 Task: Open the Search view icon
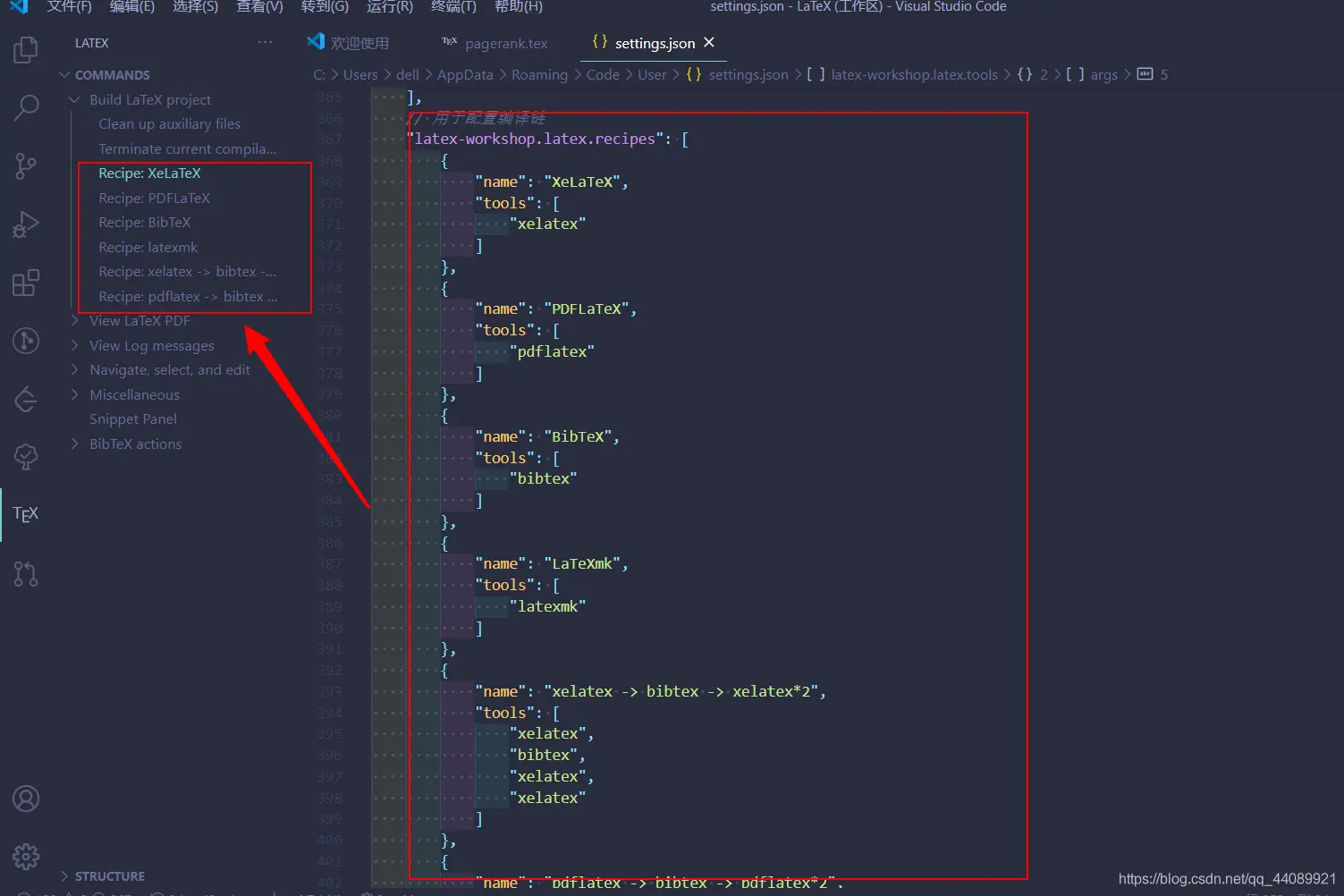click(x=26, y=108)
